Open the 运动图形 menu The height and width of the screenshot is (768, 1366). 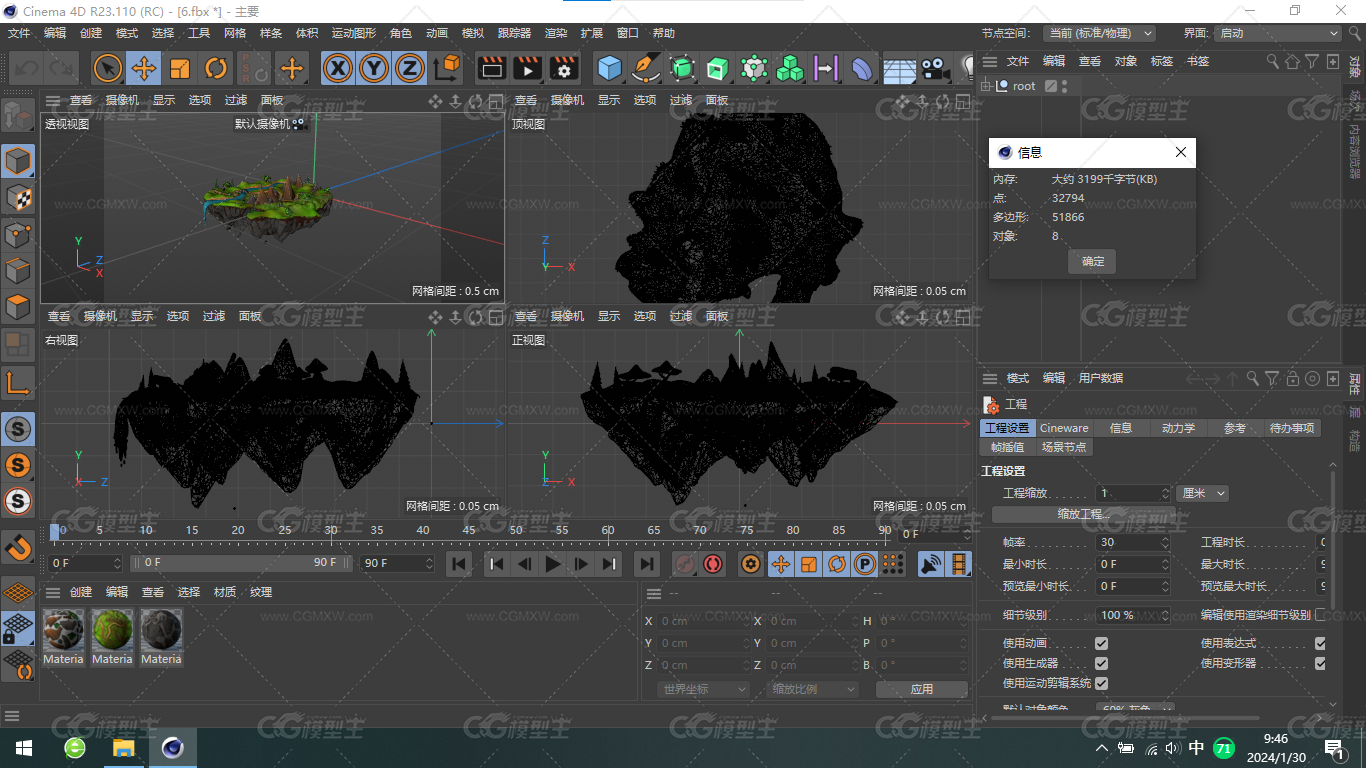click(354, 33)
